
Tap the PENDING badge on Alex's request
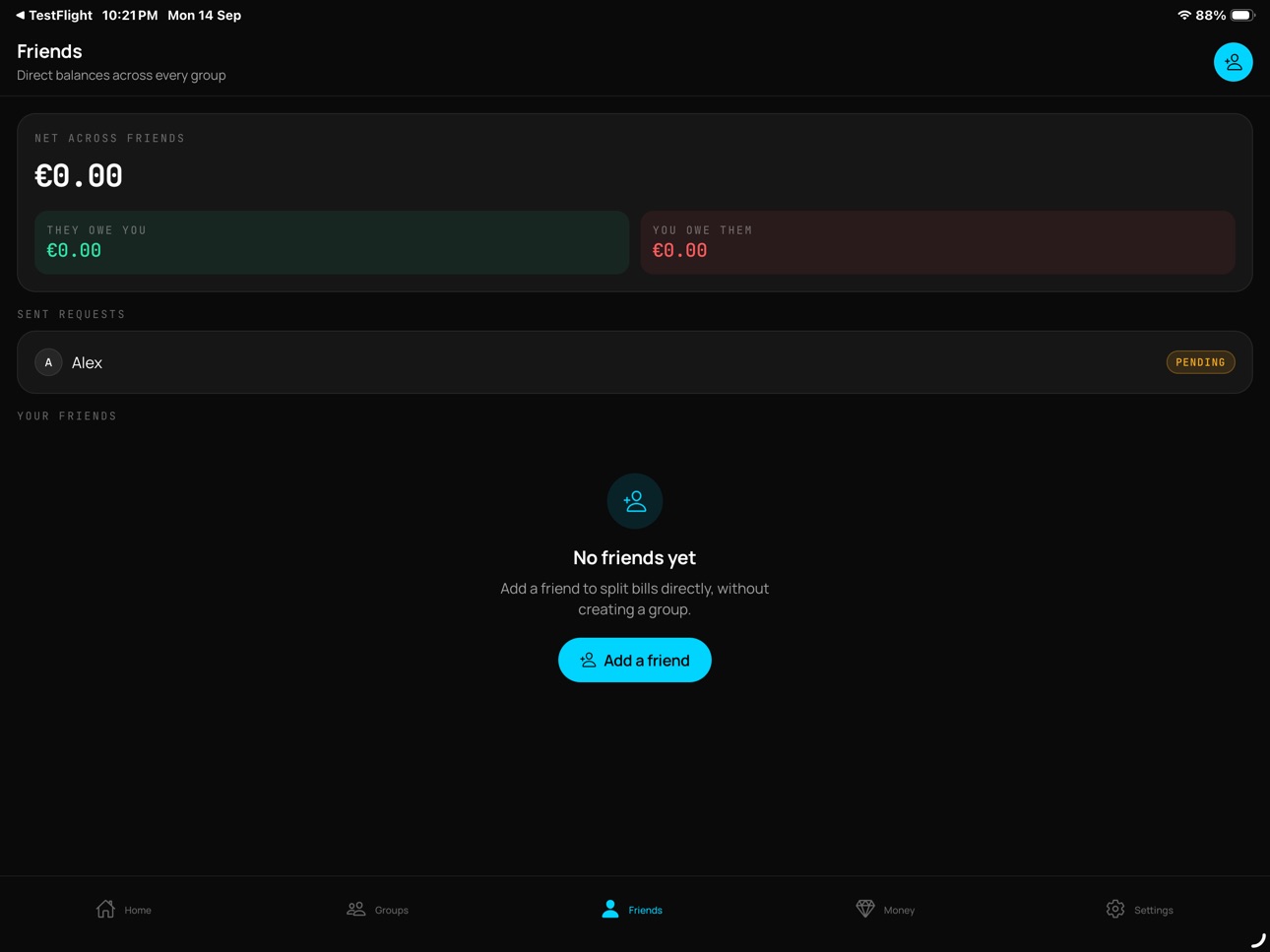tap(1200, 362)
